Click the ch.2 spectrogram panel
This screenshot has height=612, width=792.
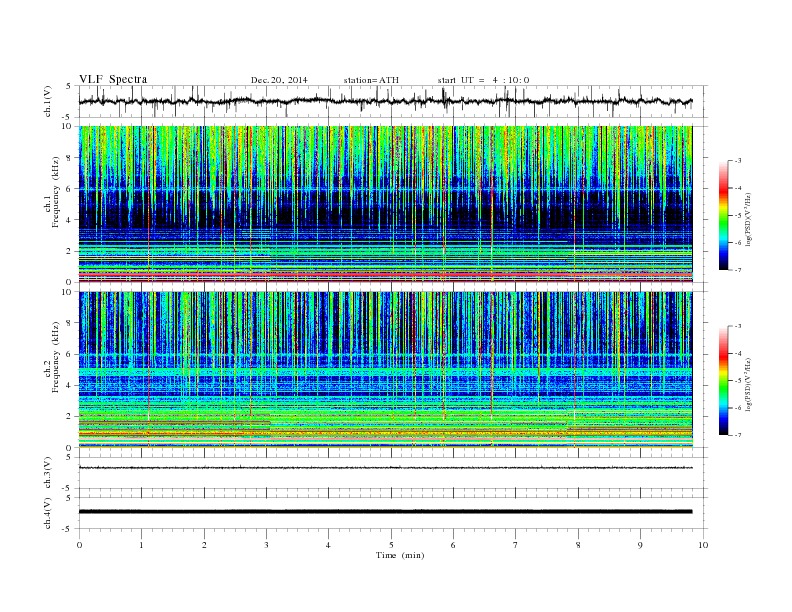(385, 369)
